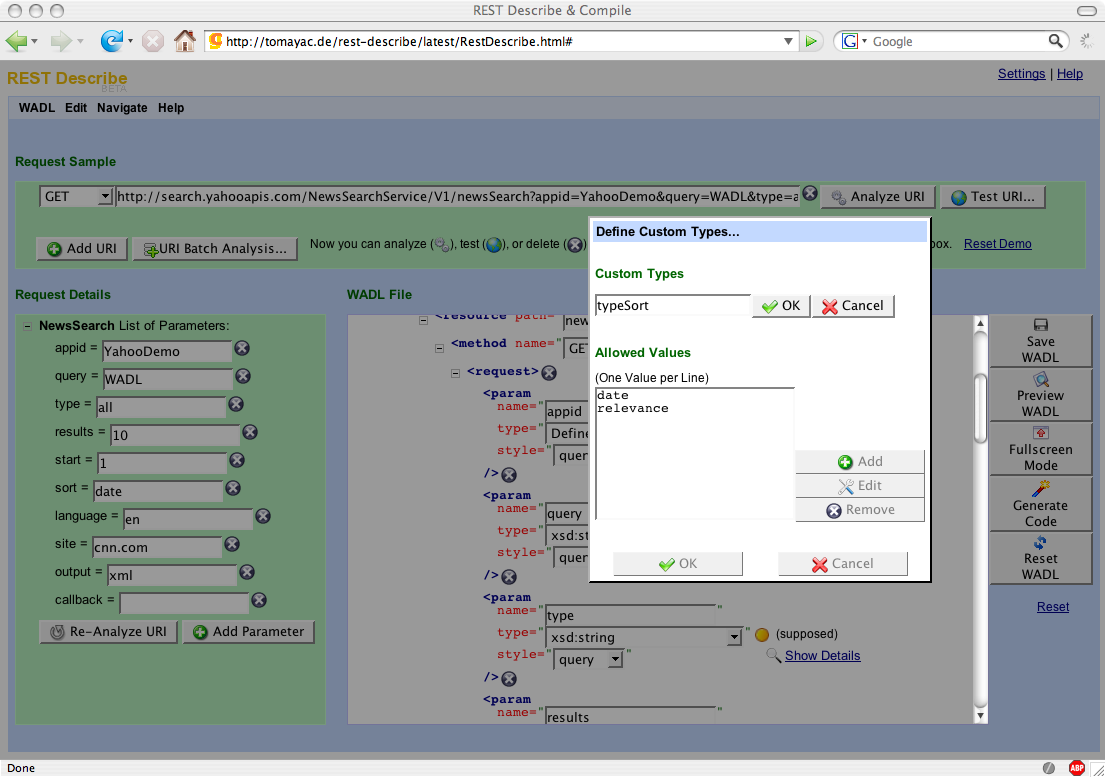Remove the site parameter with its X icon

232,544
